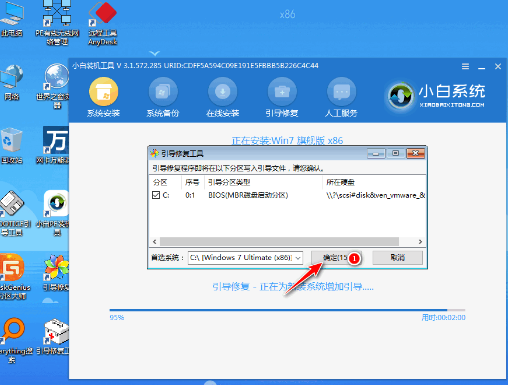
Task: Select the BIOS MBR partition row
Action: [x=287, y=195]
